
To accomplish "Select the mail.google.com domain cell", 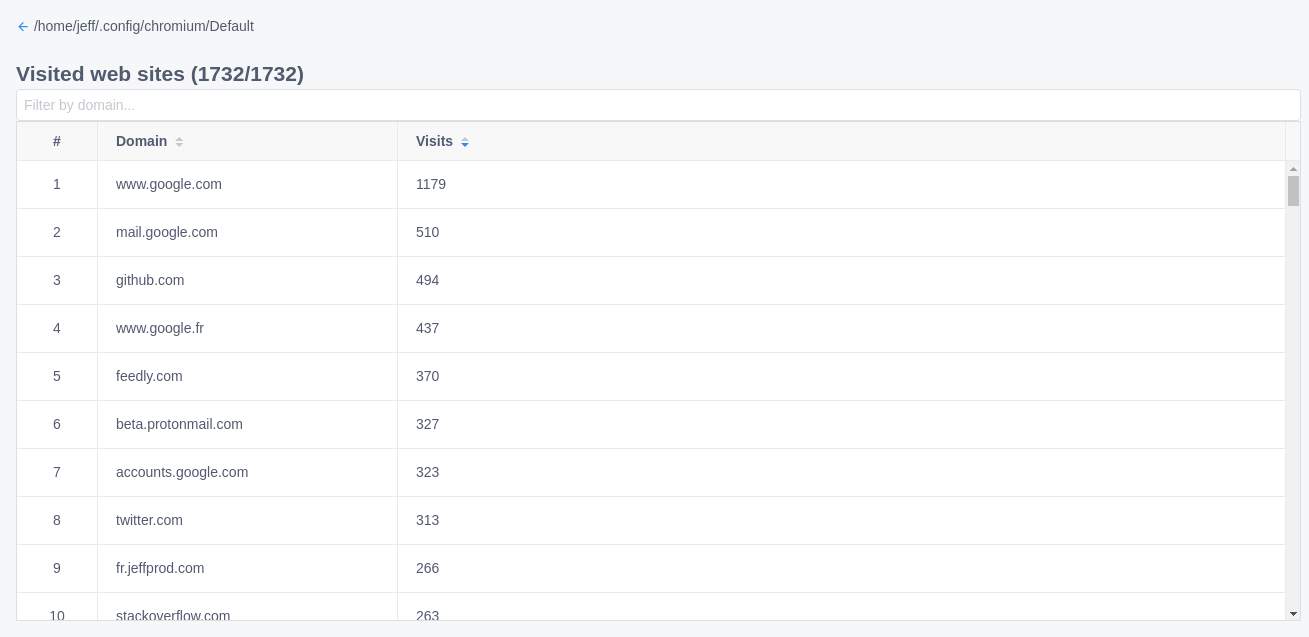I will 247,232.
